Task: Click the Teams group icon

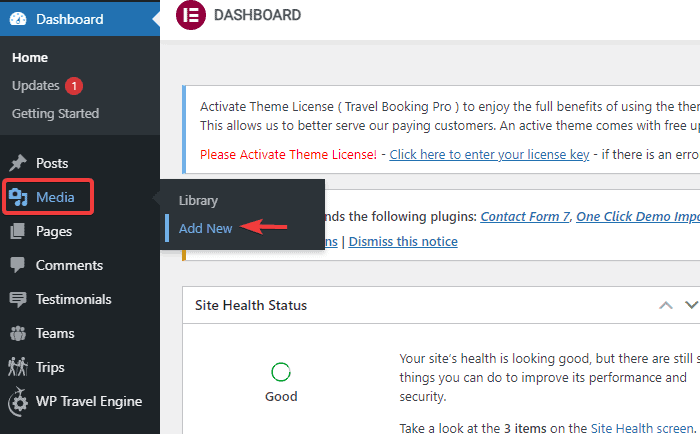Action: (18, 333)
